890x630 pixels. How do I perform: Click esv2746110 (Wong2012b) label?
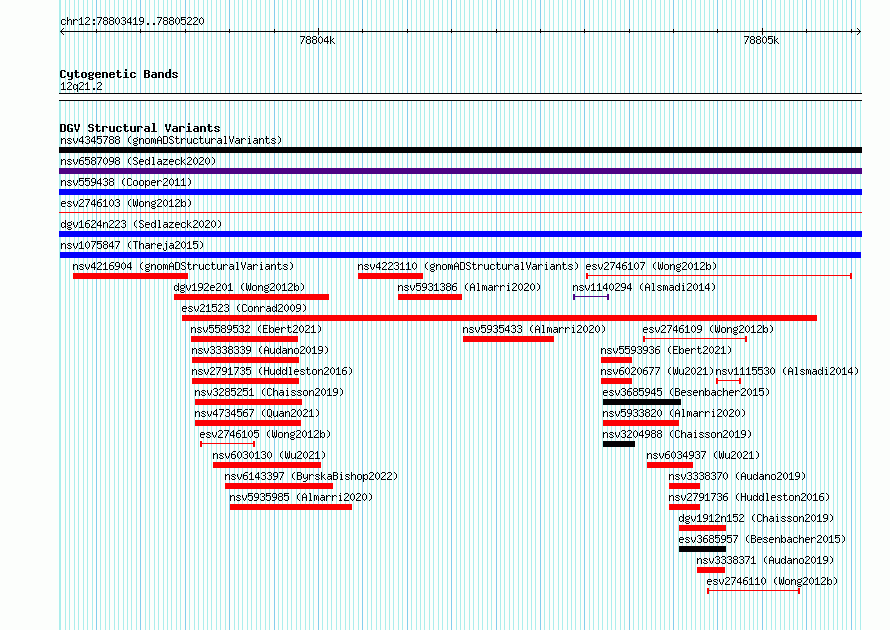pyautogui.click(x=772, y=581)
